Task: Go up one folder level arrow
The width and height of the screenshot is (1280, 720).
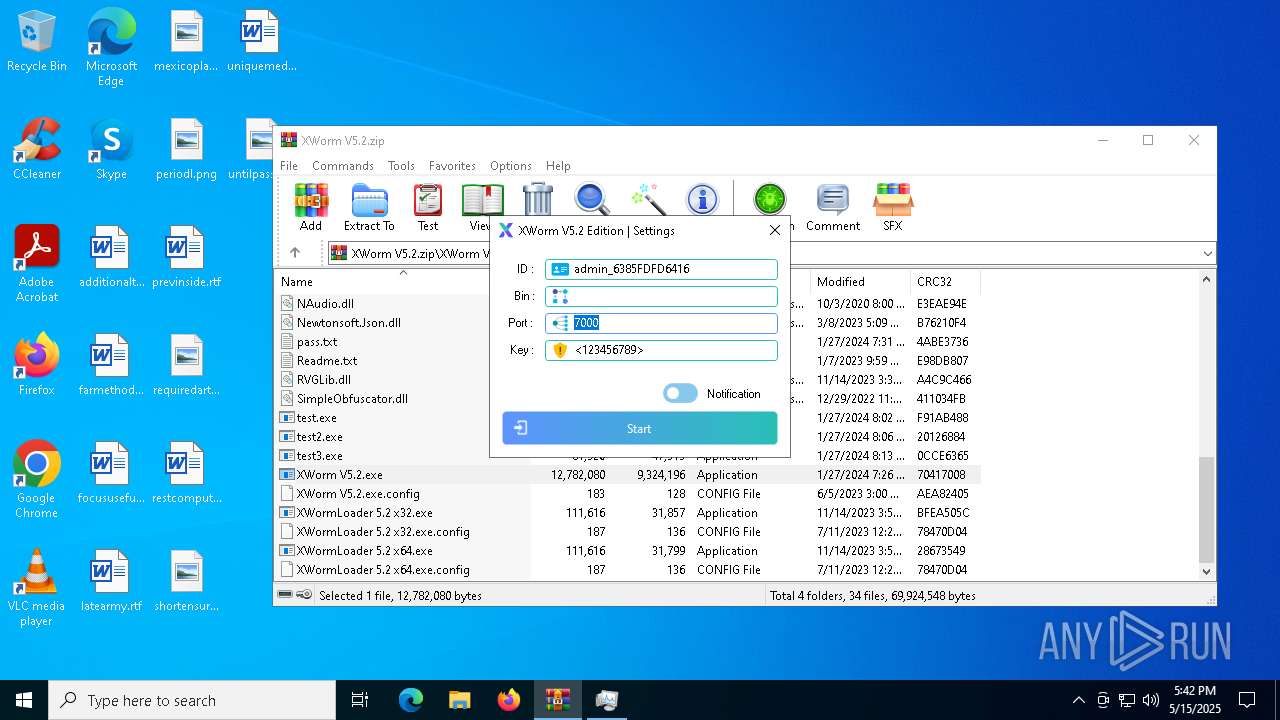Action: pos(295,253)
